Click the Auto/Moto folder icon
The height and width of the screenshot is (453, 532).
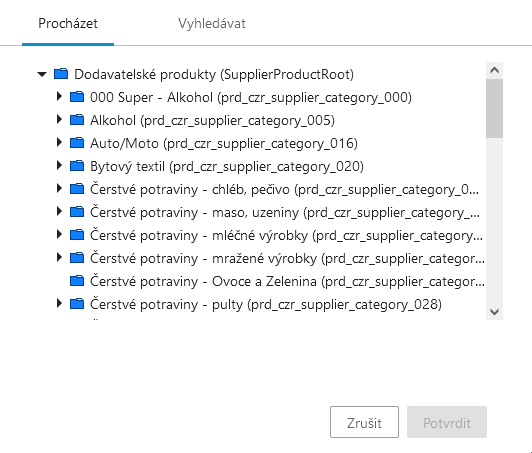tap(77, 143)
